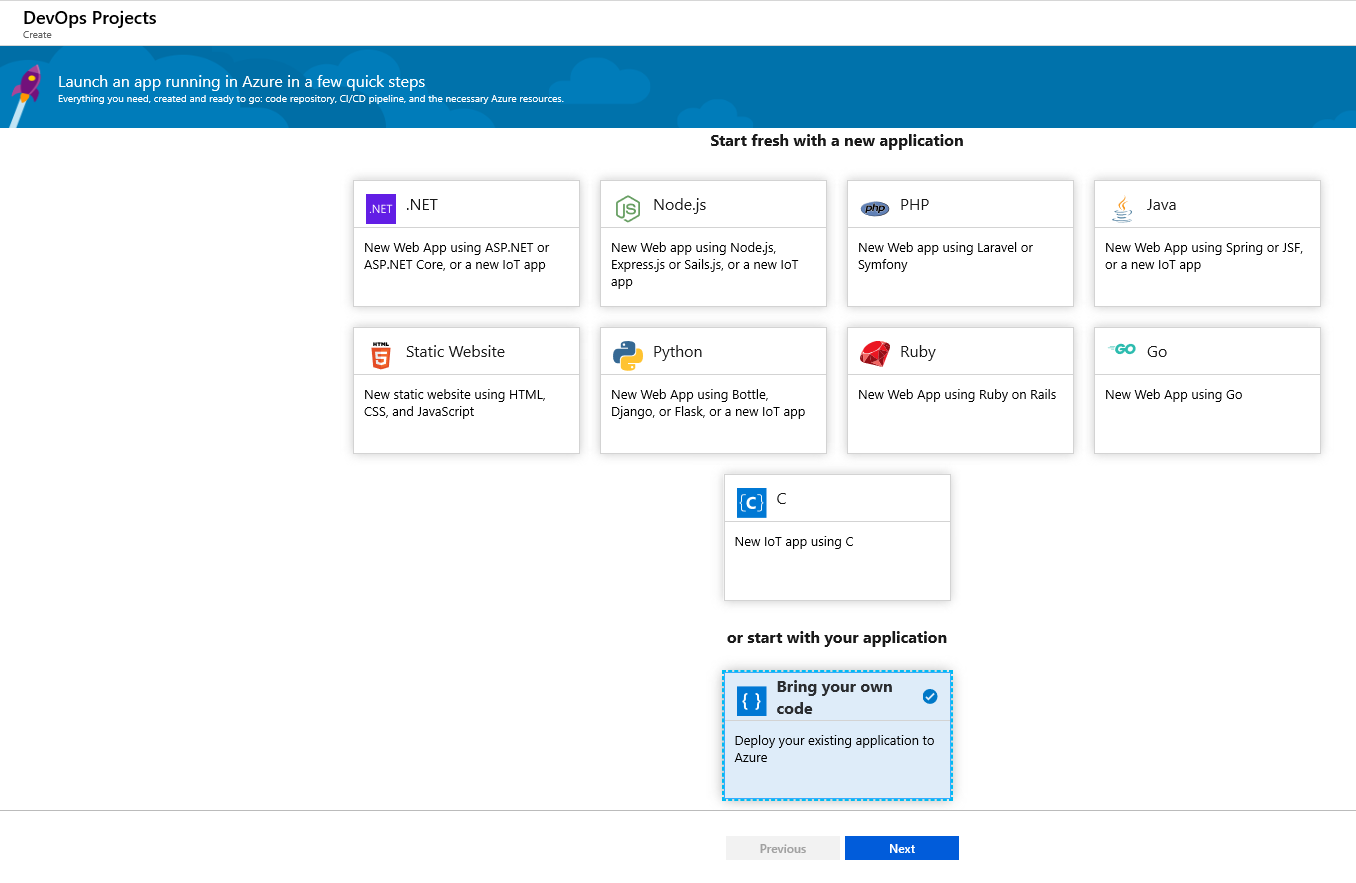
Task: Select the Static Website card title
Action: (455, 352)
